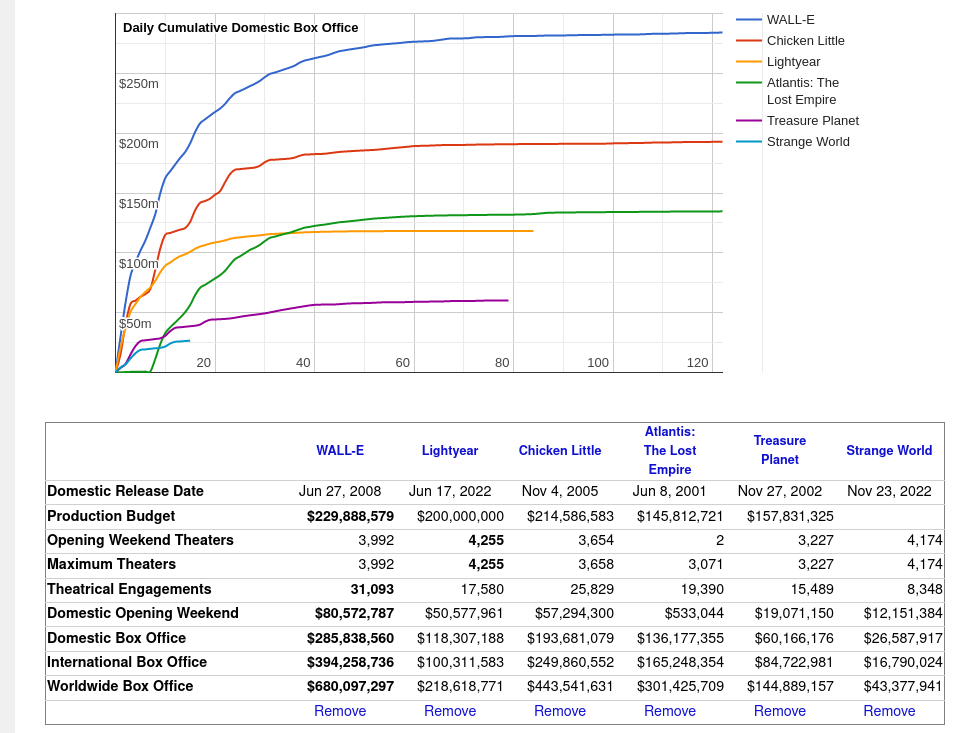Image resolution: width=958 pixels, height=733 pixels.
Task: Click the release date Nov 4, 2005
Action: point(560,491)
